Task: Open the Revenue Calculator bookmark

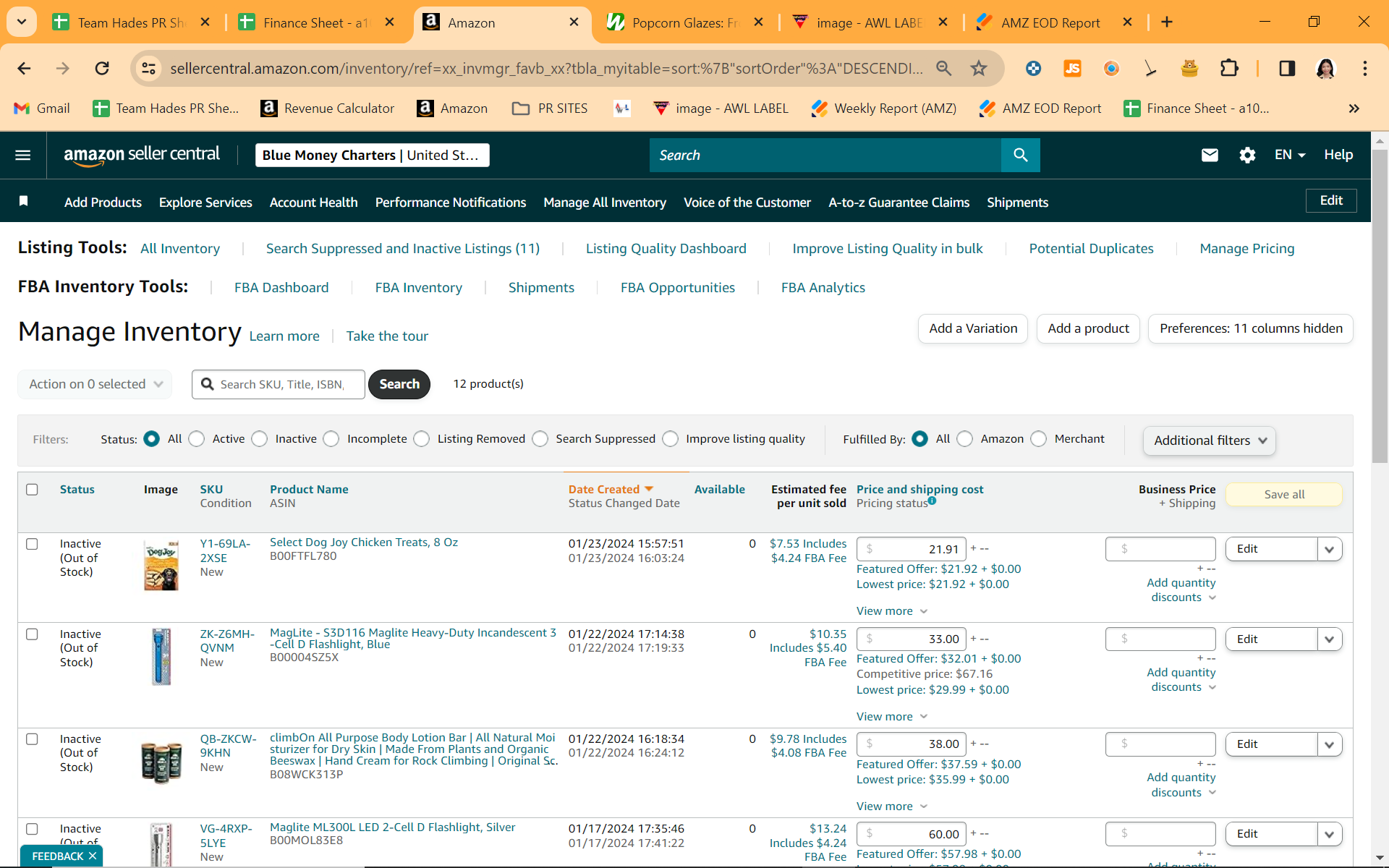Action: tap(328, 109)
